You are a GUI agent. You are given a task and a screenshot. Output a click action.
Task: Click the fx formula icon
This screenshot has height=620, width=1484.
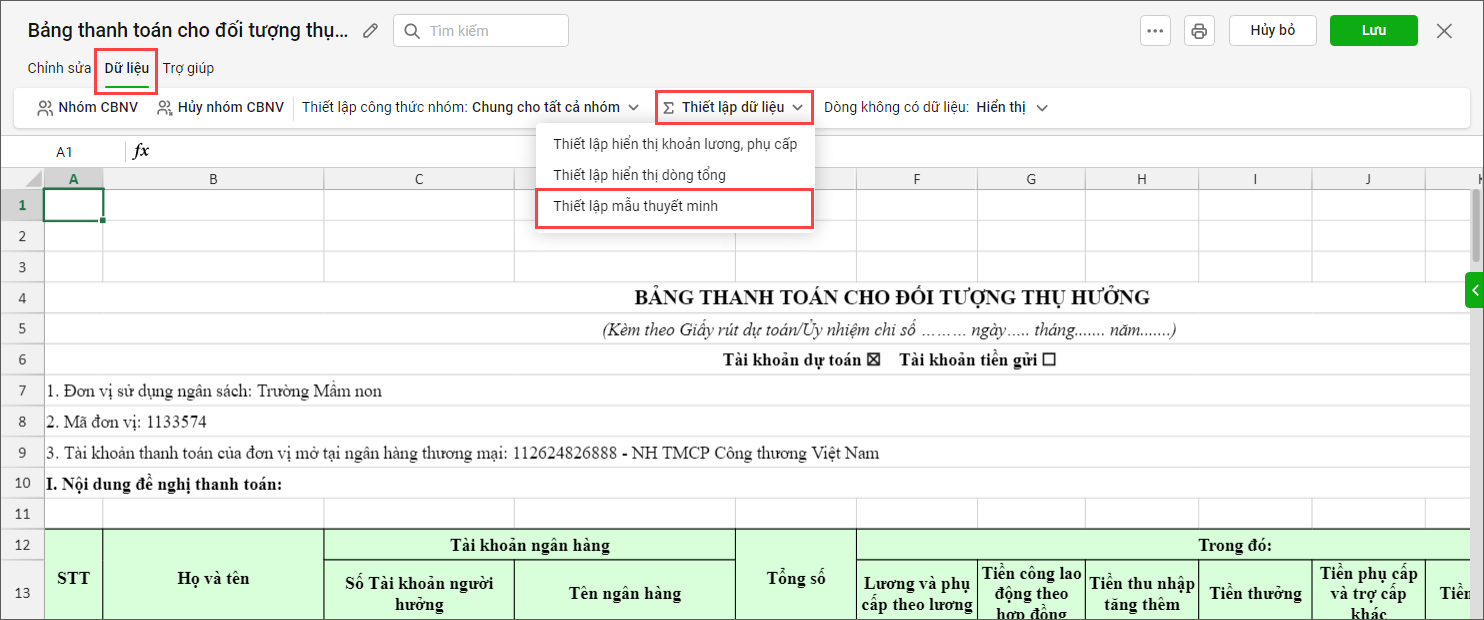(141, 151)
